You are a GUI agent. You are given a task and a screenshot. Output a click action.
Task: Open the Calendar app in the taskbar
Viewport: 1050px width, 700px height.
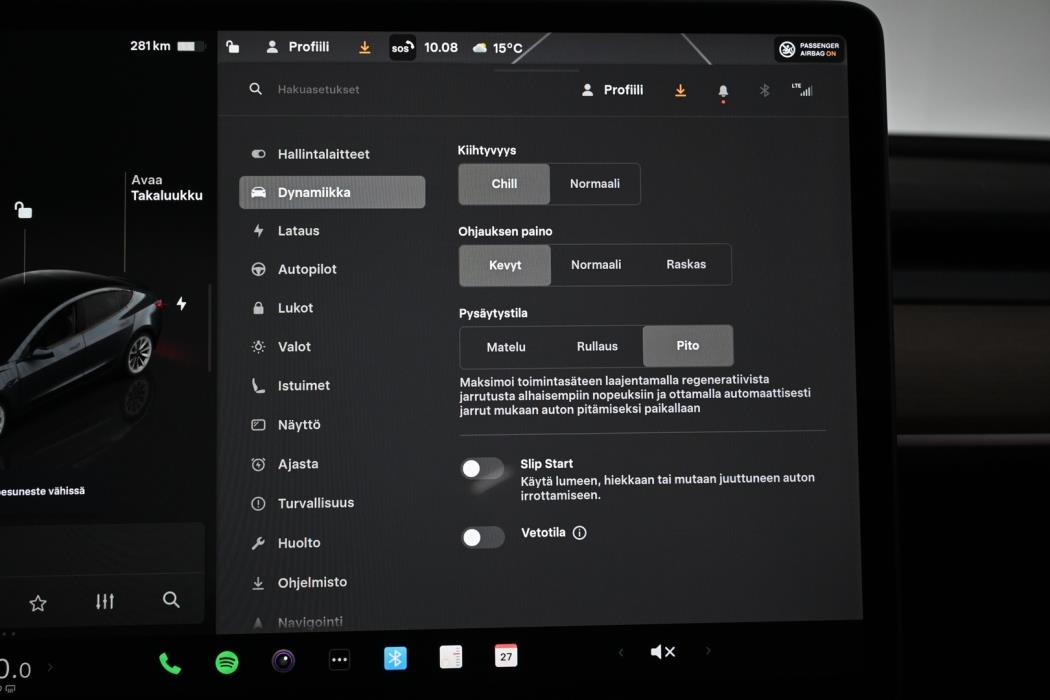506,655
